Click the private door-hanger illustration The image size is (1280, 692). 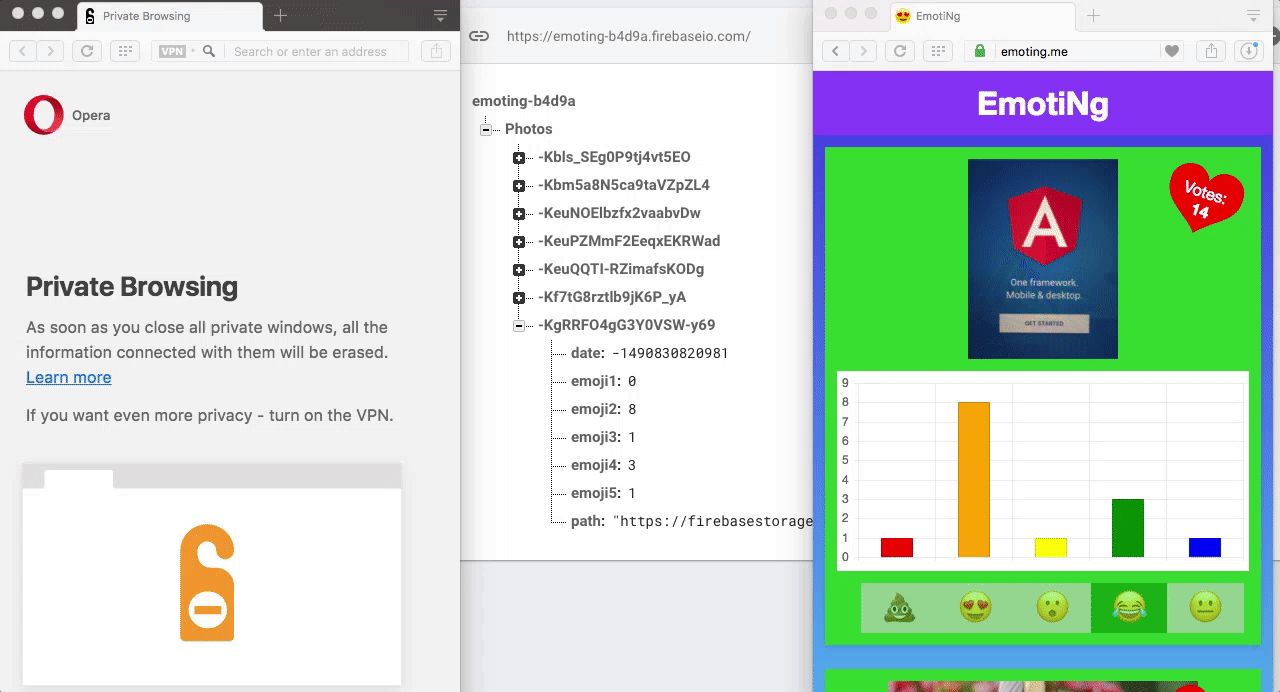click(x=207, y=583)
